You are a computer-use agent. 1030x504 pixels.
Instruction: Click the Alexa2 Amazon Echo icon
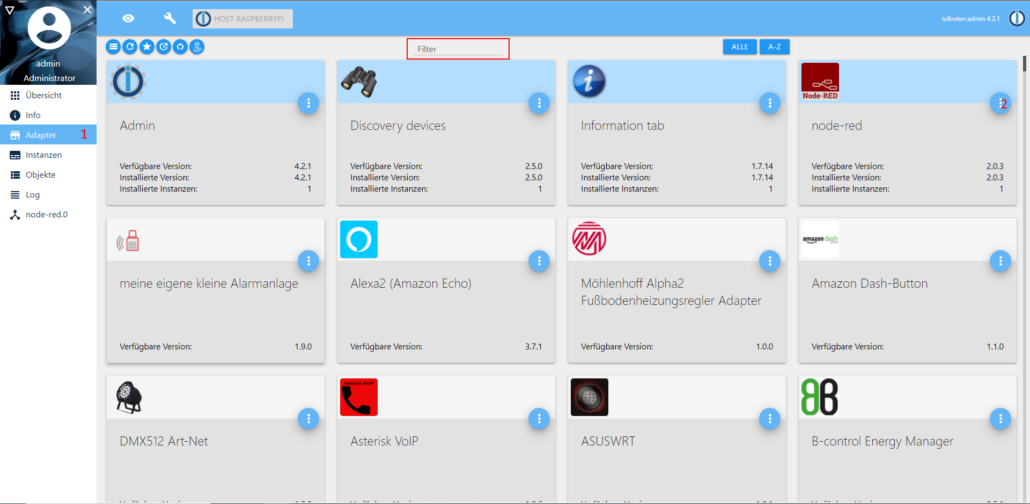tap(359, 239)
